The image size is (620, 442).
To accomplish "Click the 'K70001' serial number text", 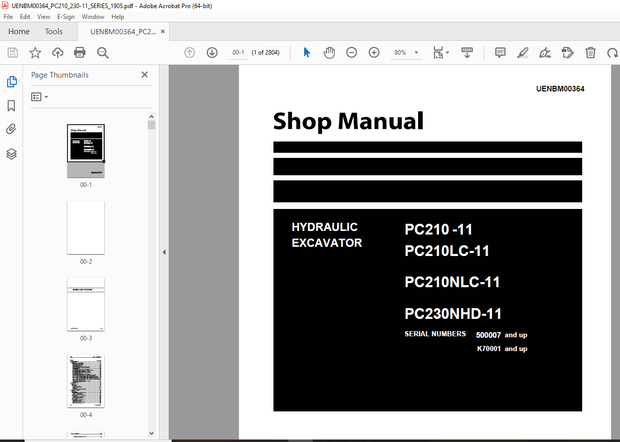I will [489, 349].
